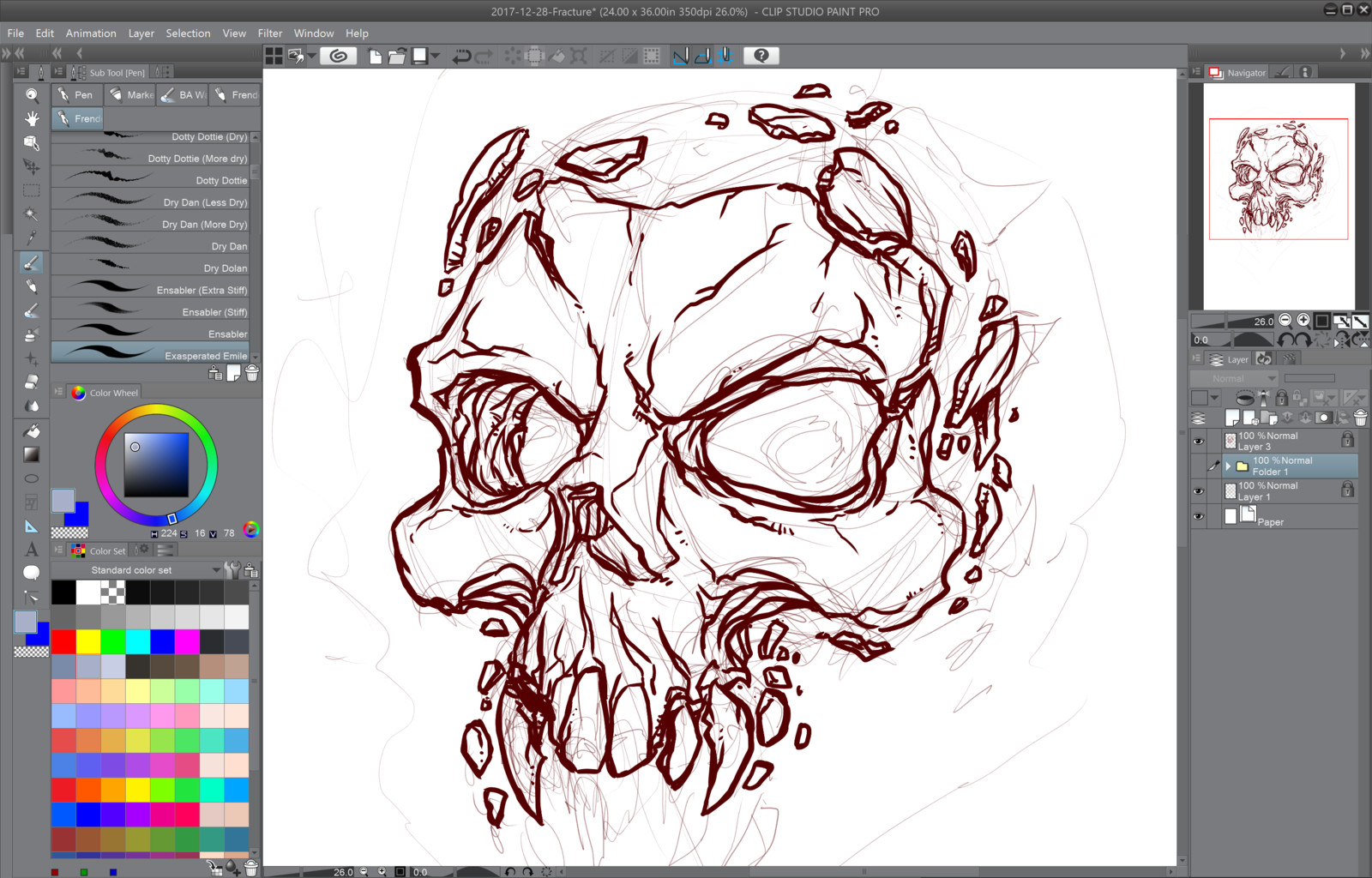The height and width of the screenshot is (878, 1372).
Task: Click the hue ring of the color wheel
Action: pos(156,411)
